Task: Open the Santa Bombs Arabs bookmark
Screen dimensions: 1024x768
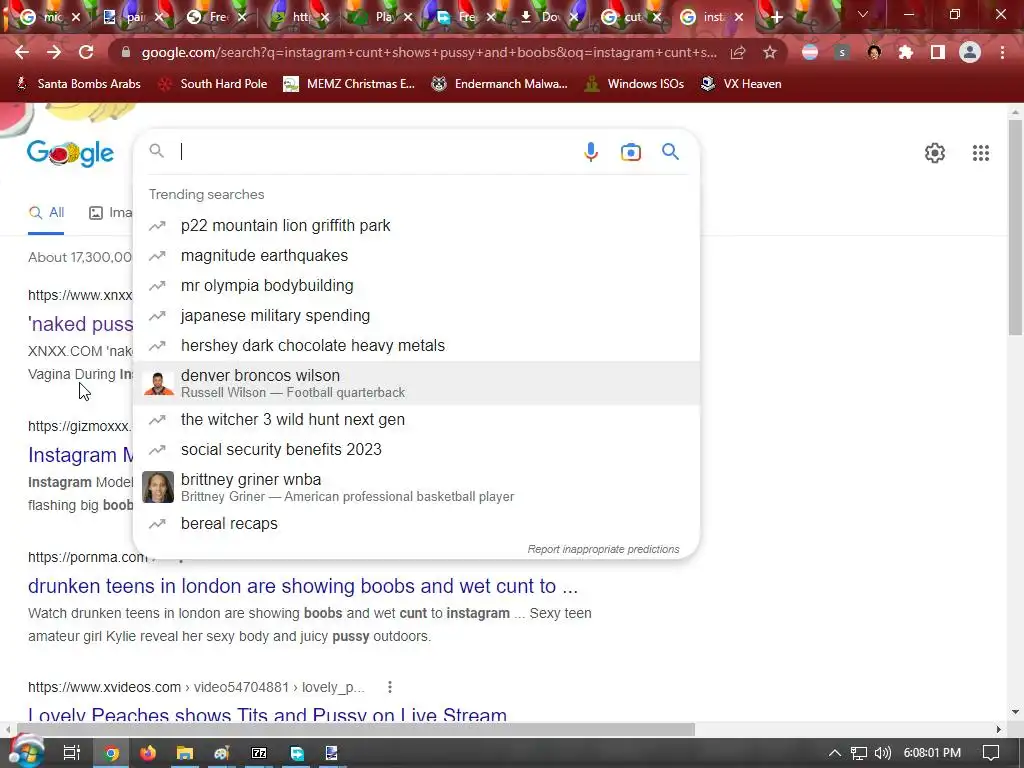Action: (78, 84)
